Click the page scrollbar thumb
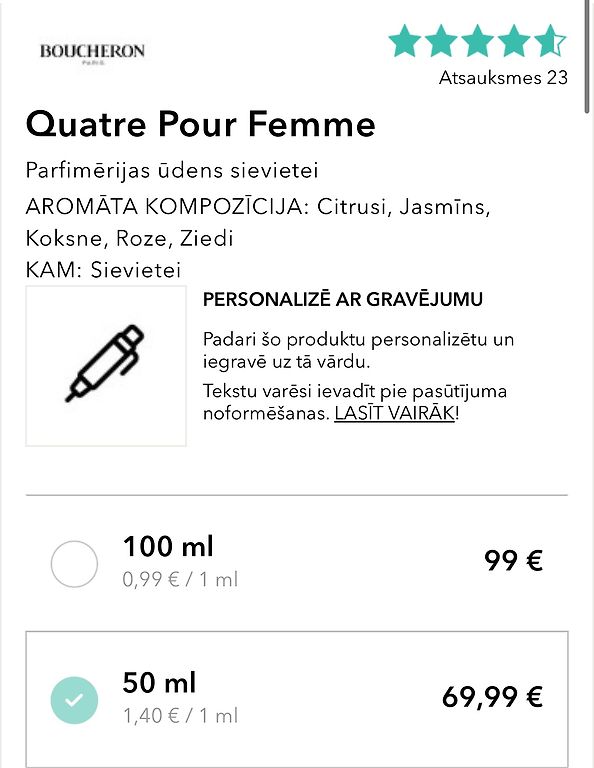This screenshot has height=768, width=594. point(587,56)
